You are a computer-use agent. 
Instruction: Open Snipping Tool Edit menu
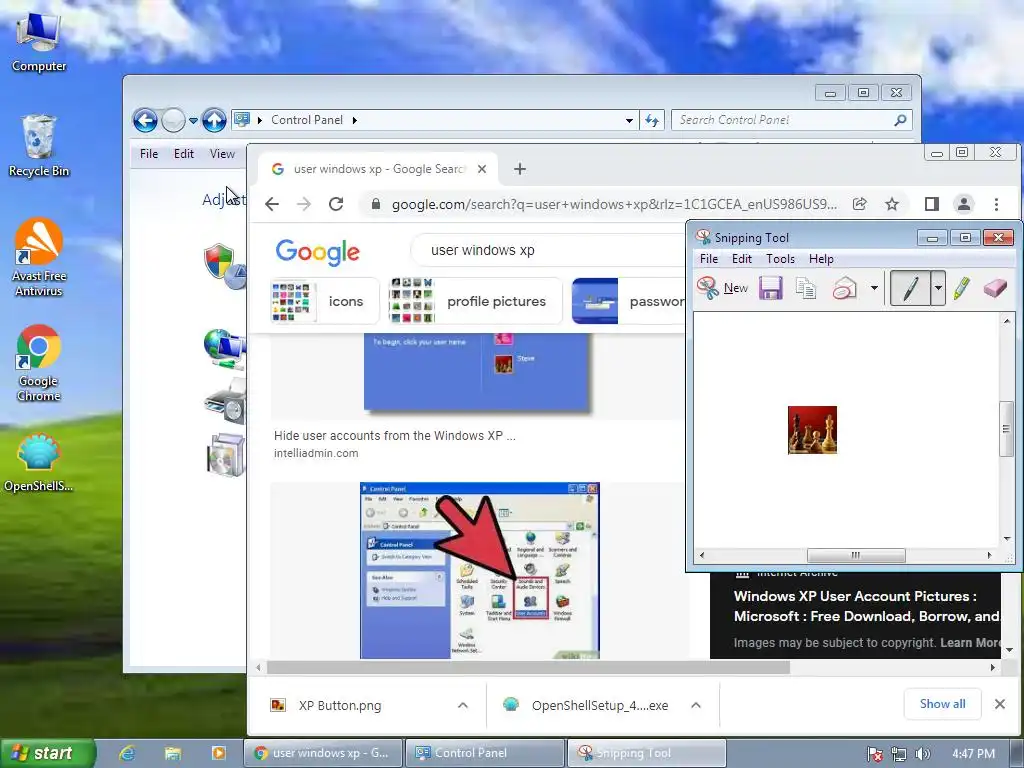click(741, 259)
